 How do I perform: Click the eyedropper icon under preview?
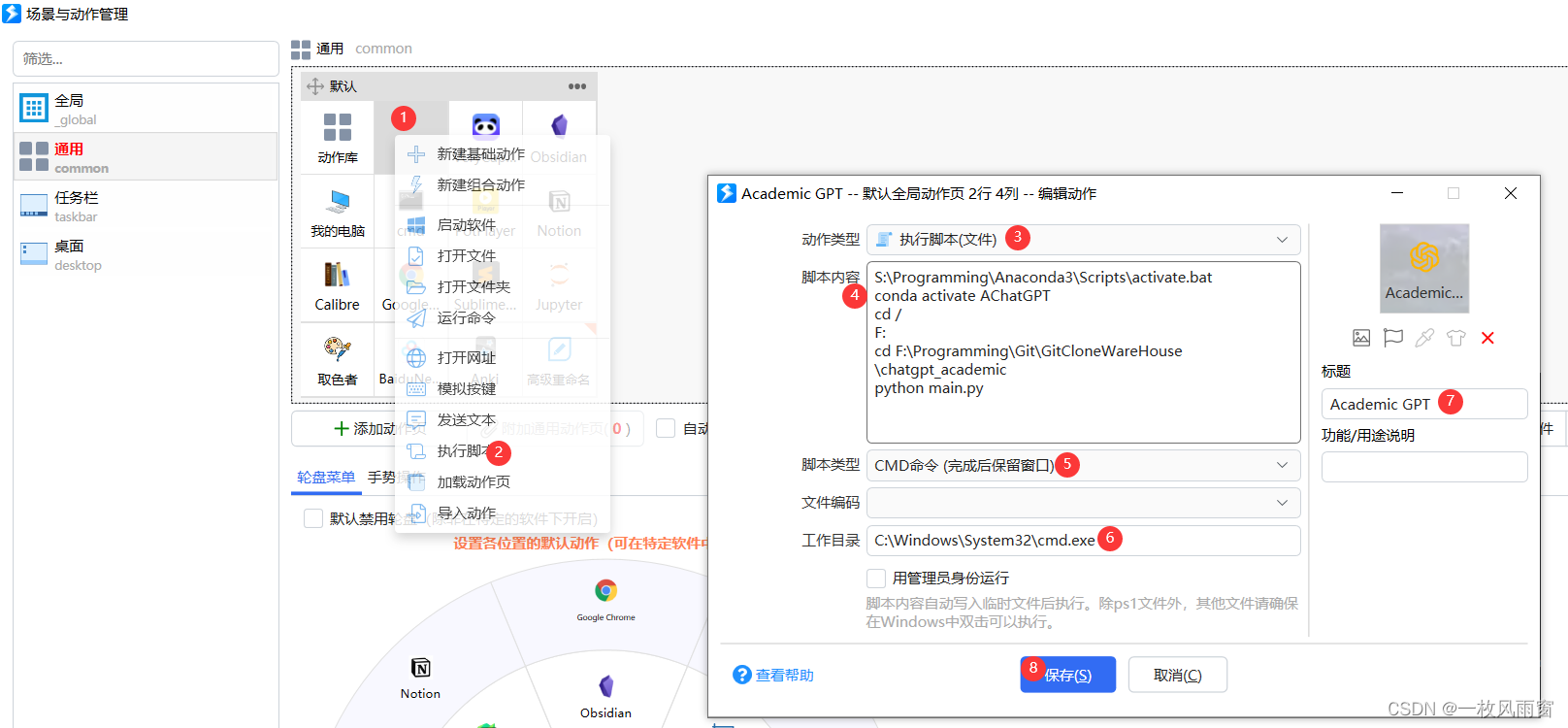tap(1423, 338)
